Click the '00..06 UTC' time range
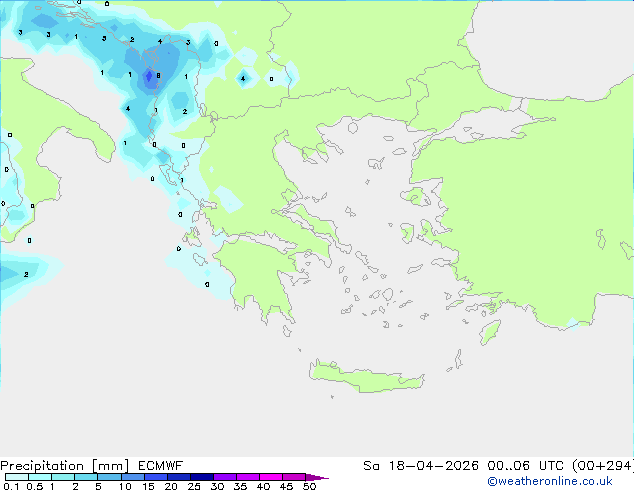Screen dimensions: 634x490 [x=524, y=466]
